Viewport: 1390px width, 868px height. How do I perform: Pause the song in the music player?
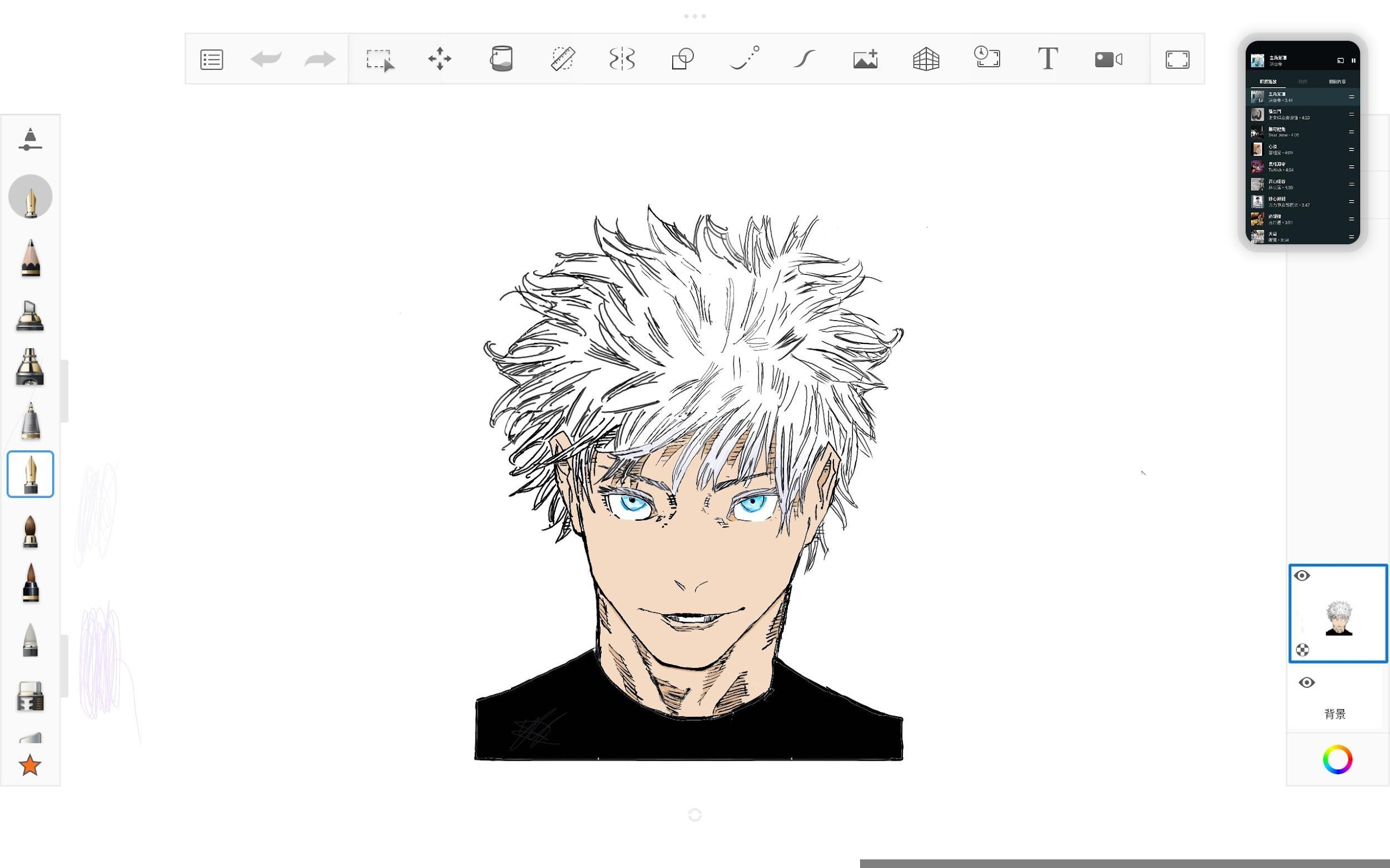tap(1353, 60)
